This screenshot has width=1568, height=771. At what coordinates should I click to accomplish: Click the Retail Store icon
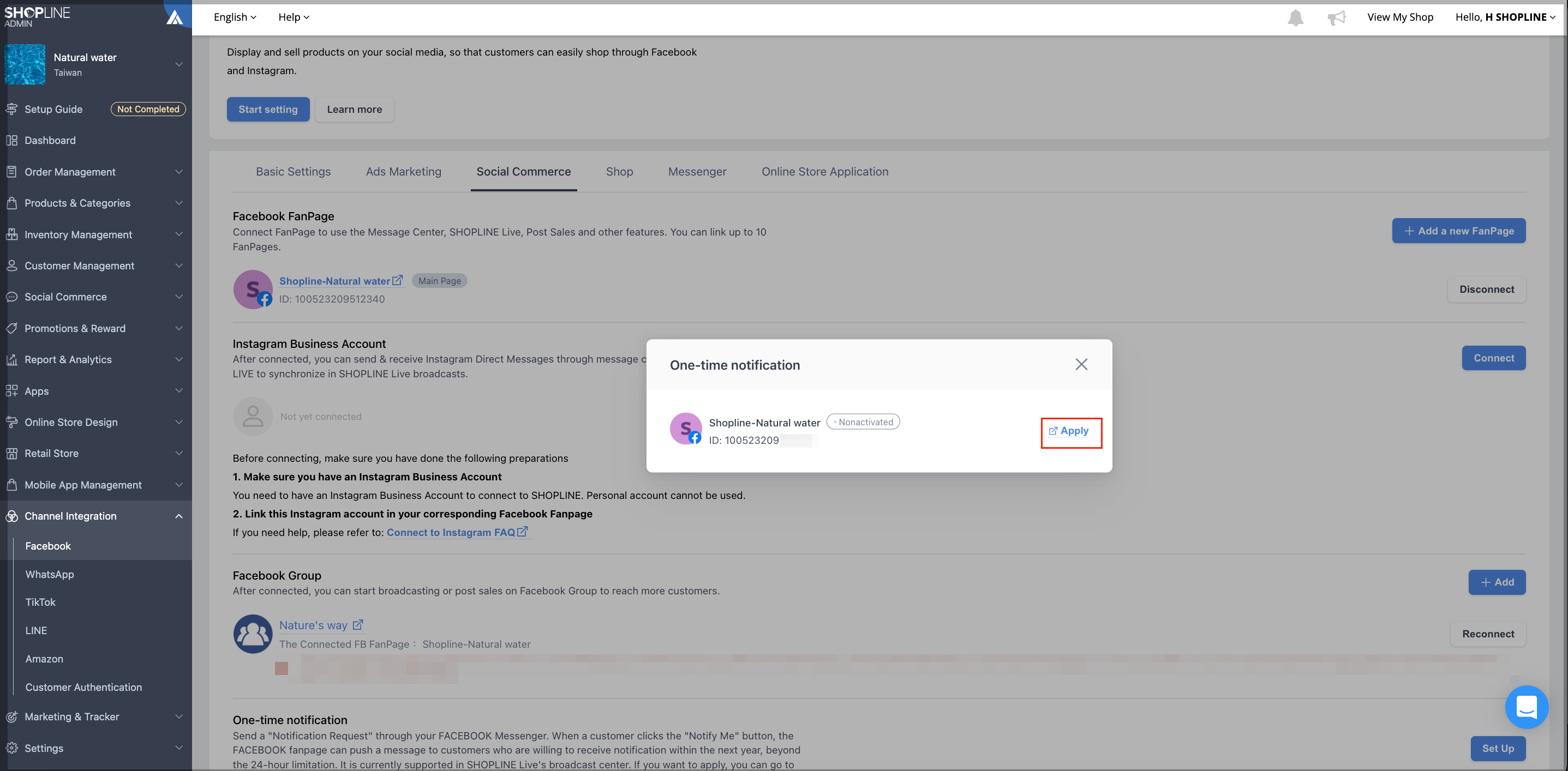point(11,453)
